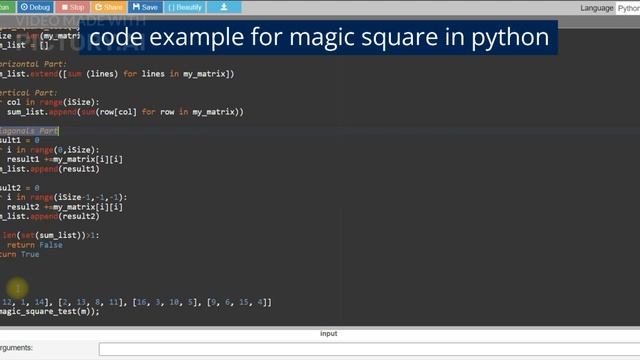Open the Language dropdown
This screenshot has width=640, height=360.
coord(628,8)
